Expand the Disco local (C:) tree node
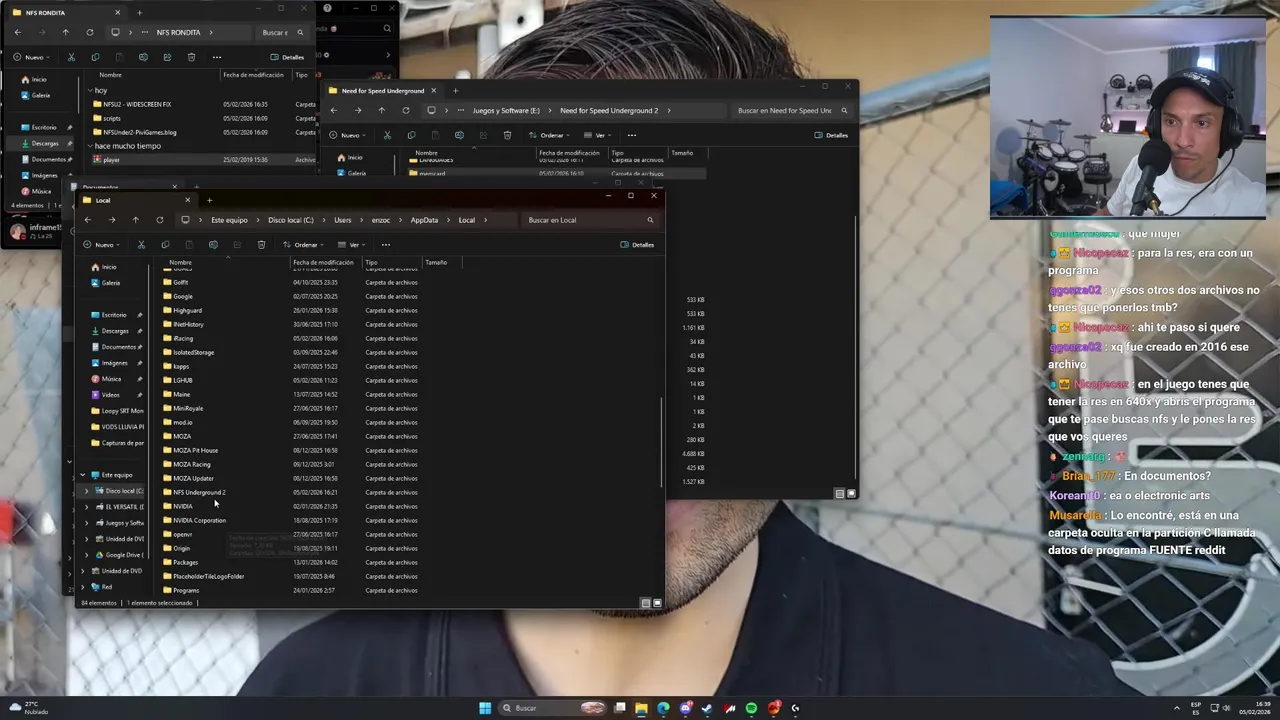1280x720 pixels. click(x=86, y=491)
